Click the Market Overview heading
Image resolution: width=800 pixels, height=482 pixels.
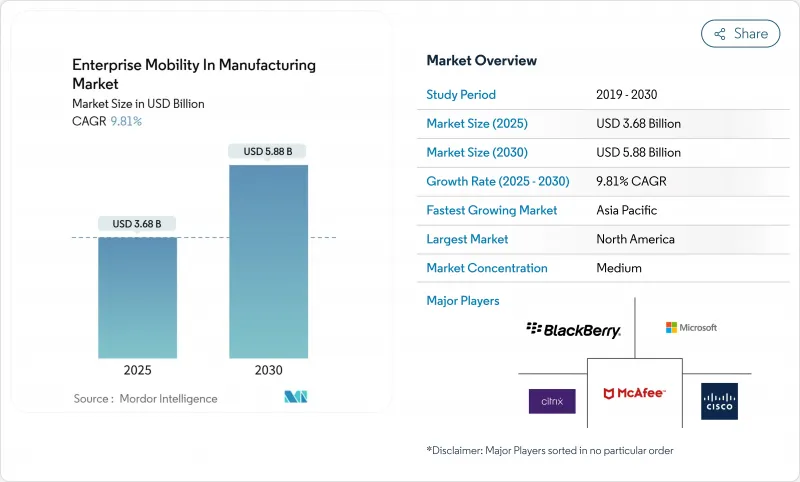coord(481,61)
